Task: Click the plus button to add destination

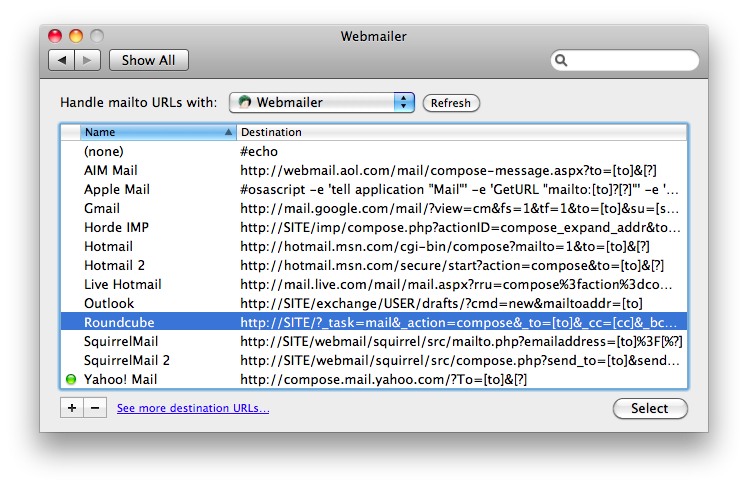Action: click(x=72, y=408)
